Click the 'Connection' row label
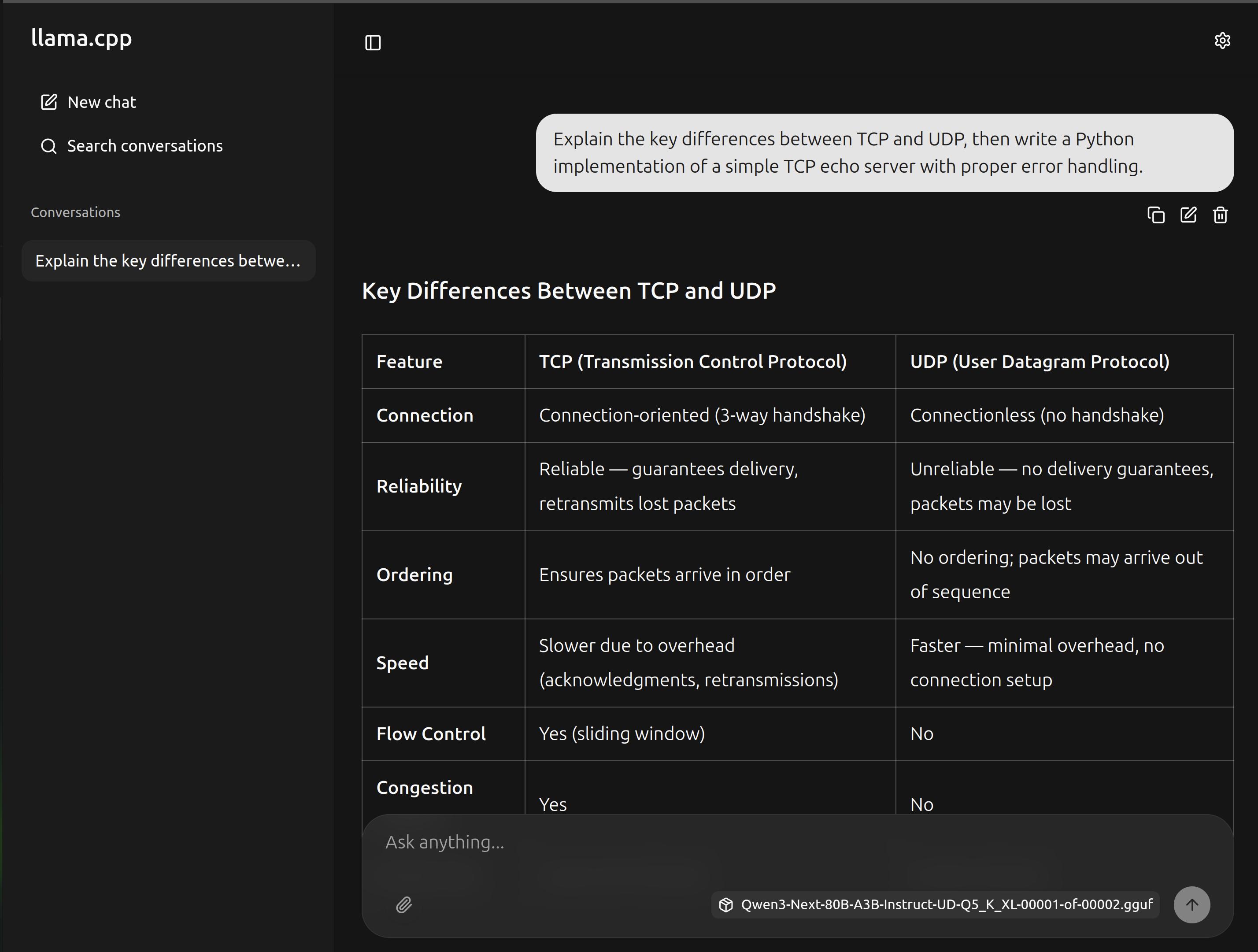 (425, 415)
